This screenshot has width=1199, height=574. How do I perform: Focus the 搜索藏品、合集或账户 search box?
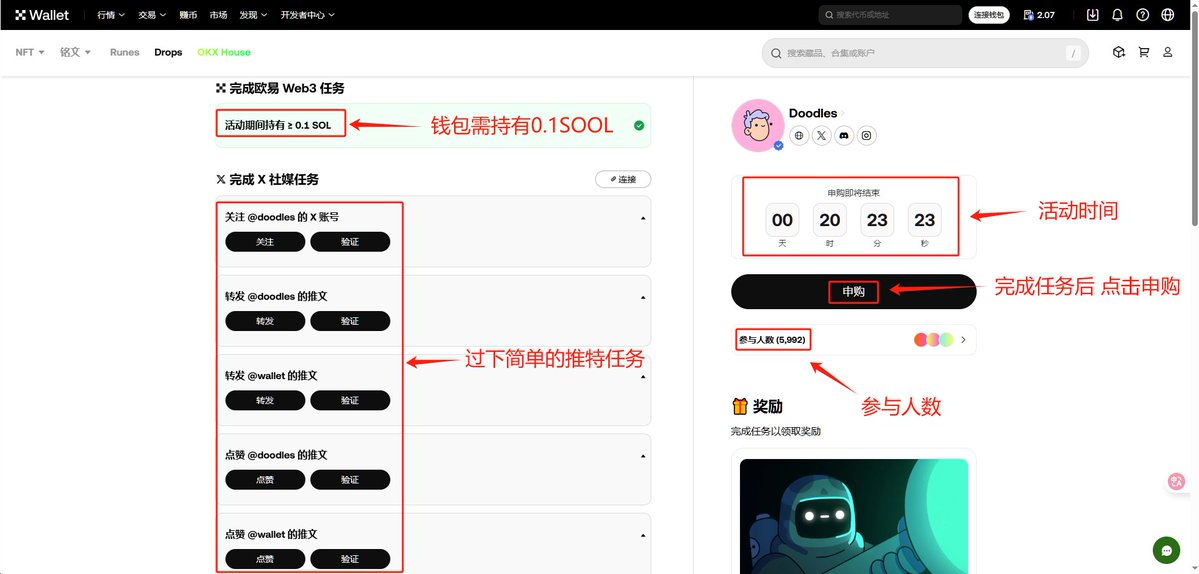point(924,54)
